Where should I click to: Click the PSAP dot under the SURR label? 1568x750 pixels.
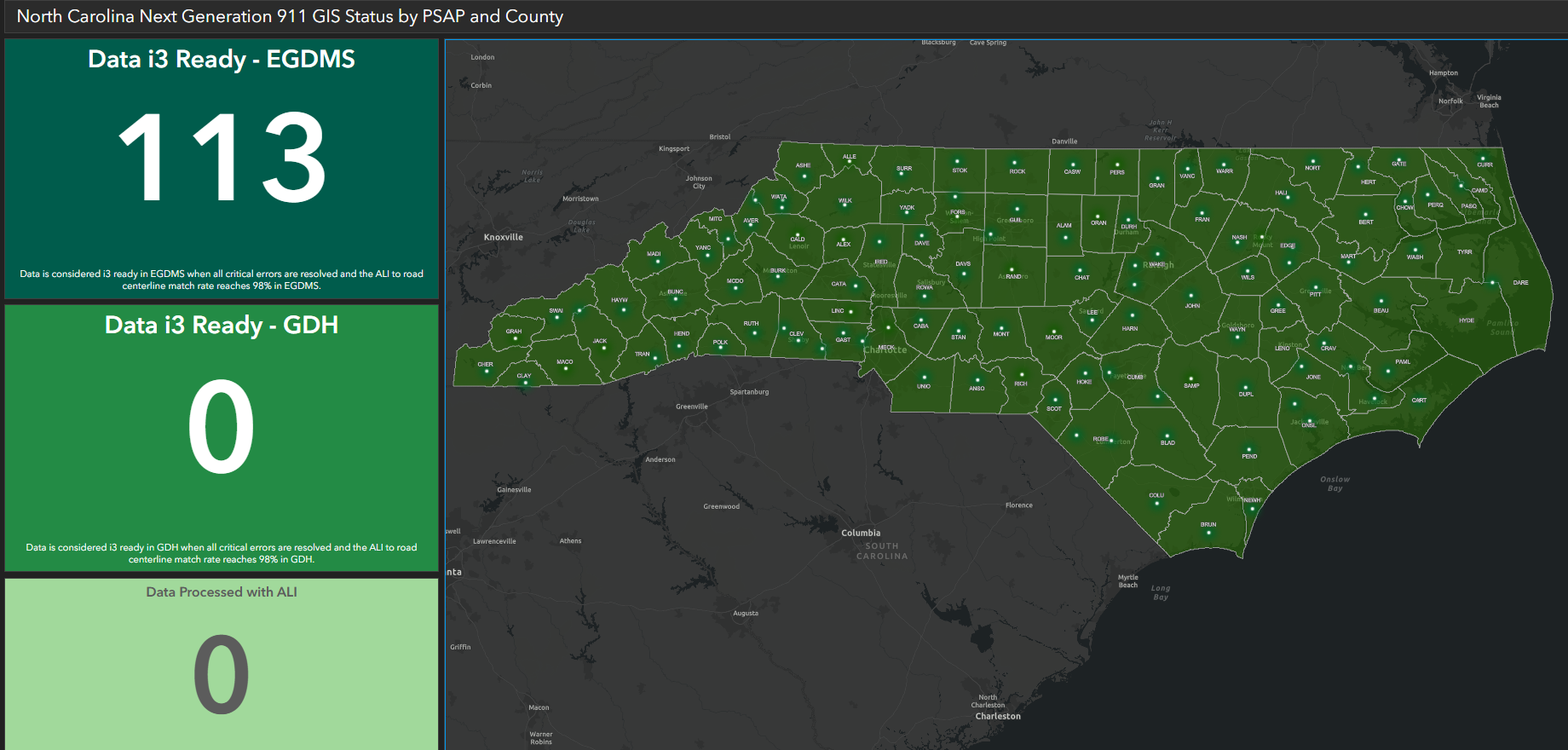coord(902,174)
